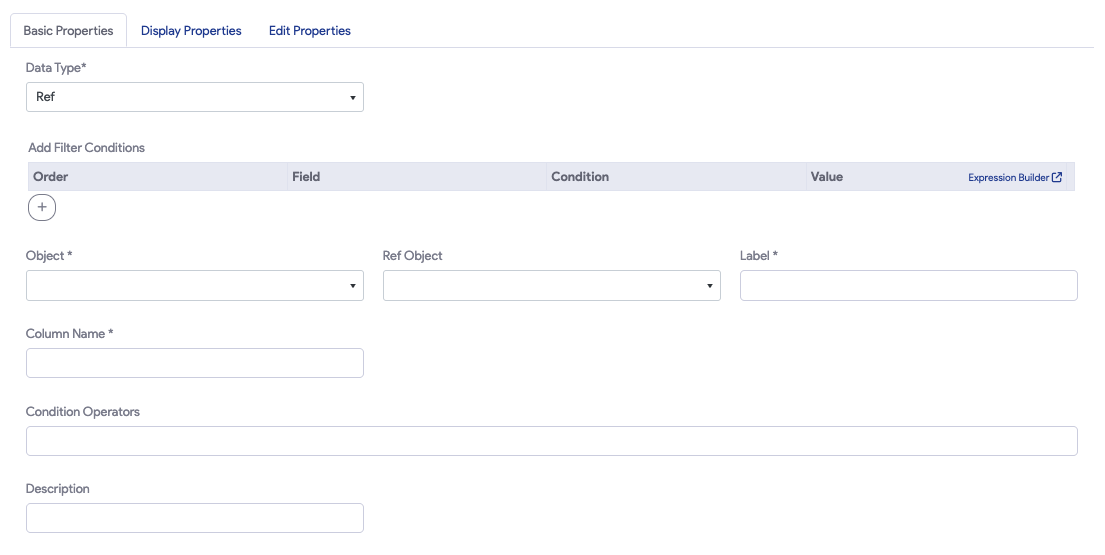Click the Description text field

[194, 518]
